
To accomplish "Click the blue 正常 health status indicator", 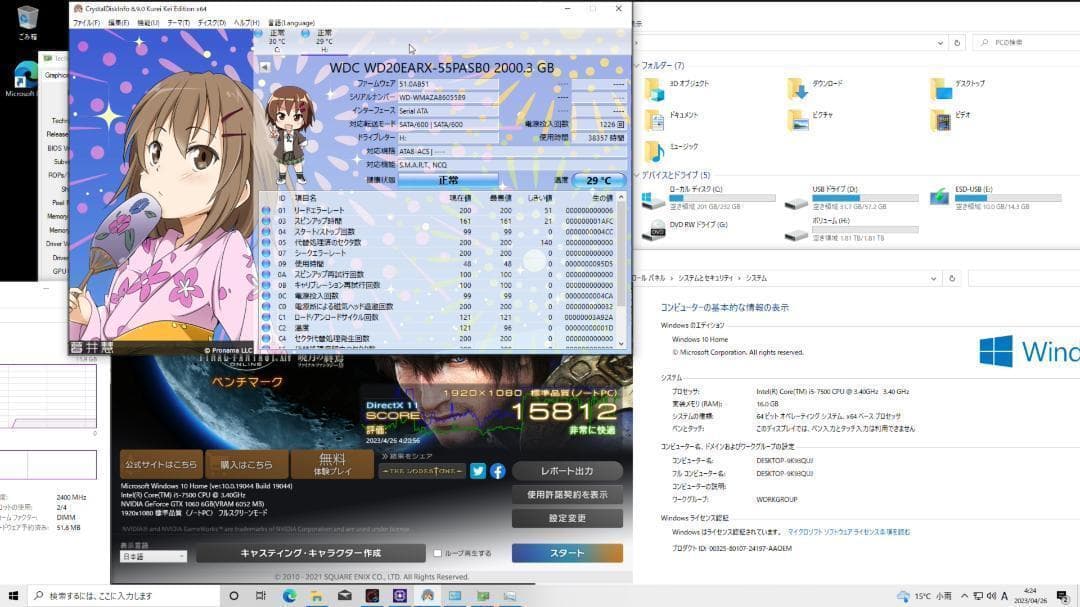I will 448,180.
